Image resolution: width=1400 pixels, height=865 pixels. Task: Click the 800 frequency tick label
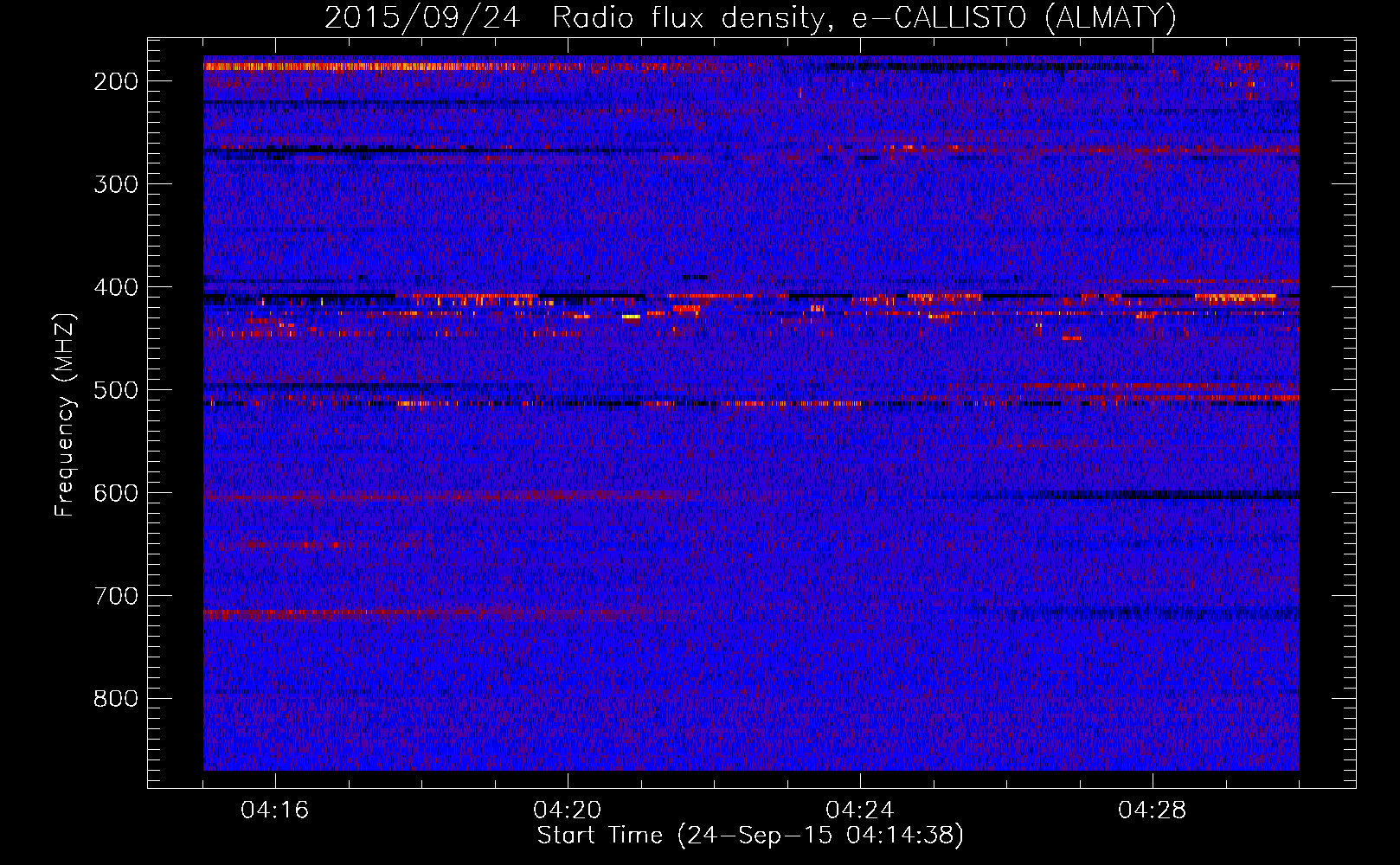click(x=116, y=699)
